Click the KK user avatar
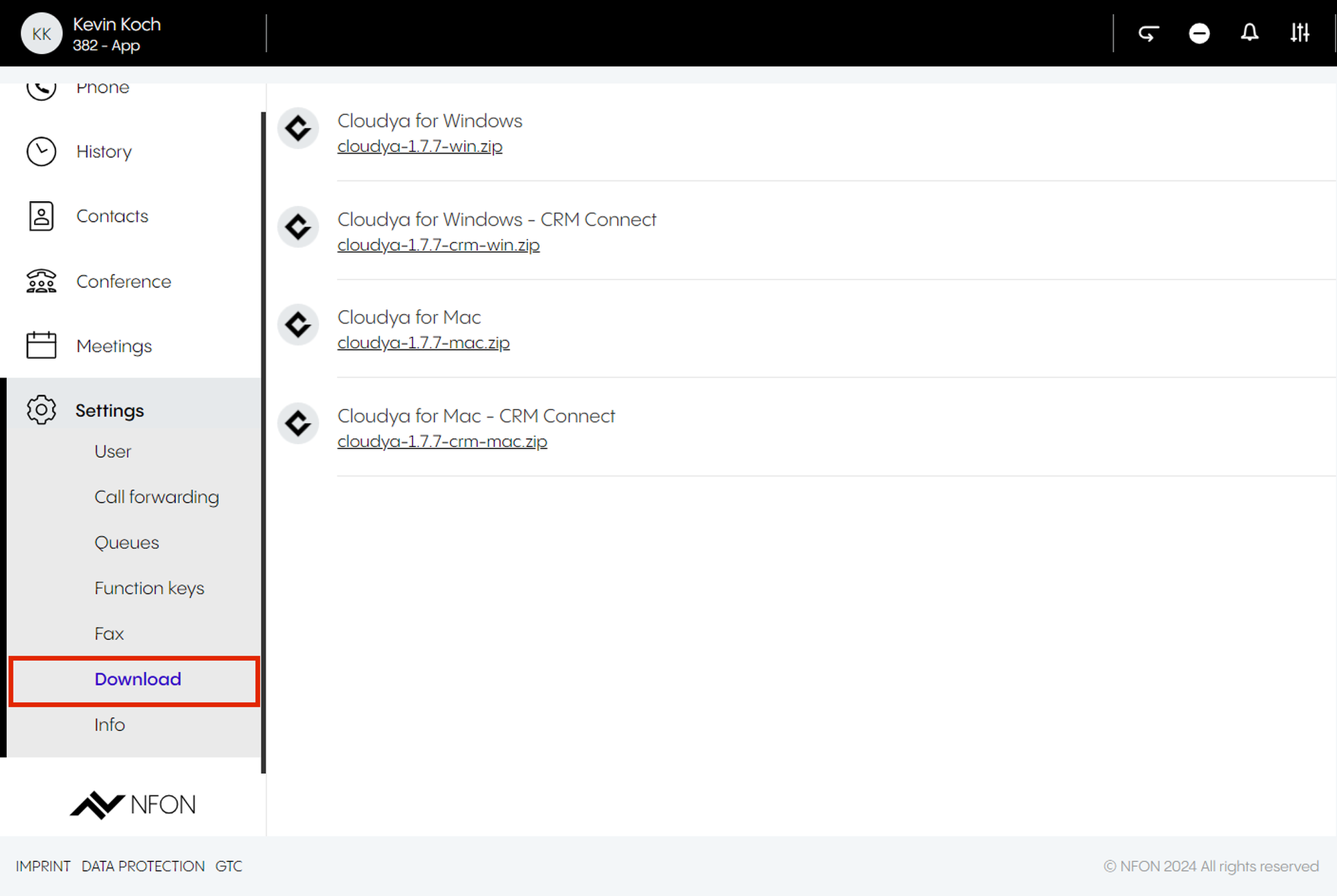The image size is (1337, 896). pos(41,33)
